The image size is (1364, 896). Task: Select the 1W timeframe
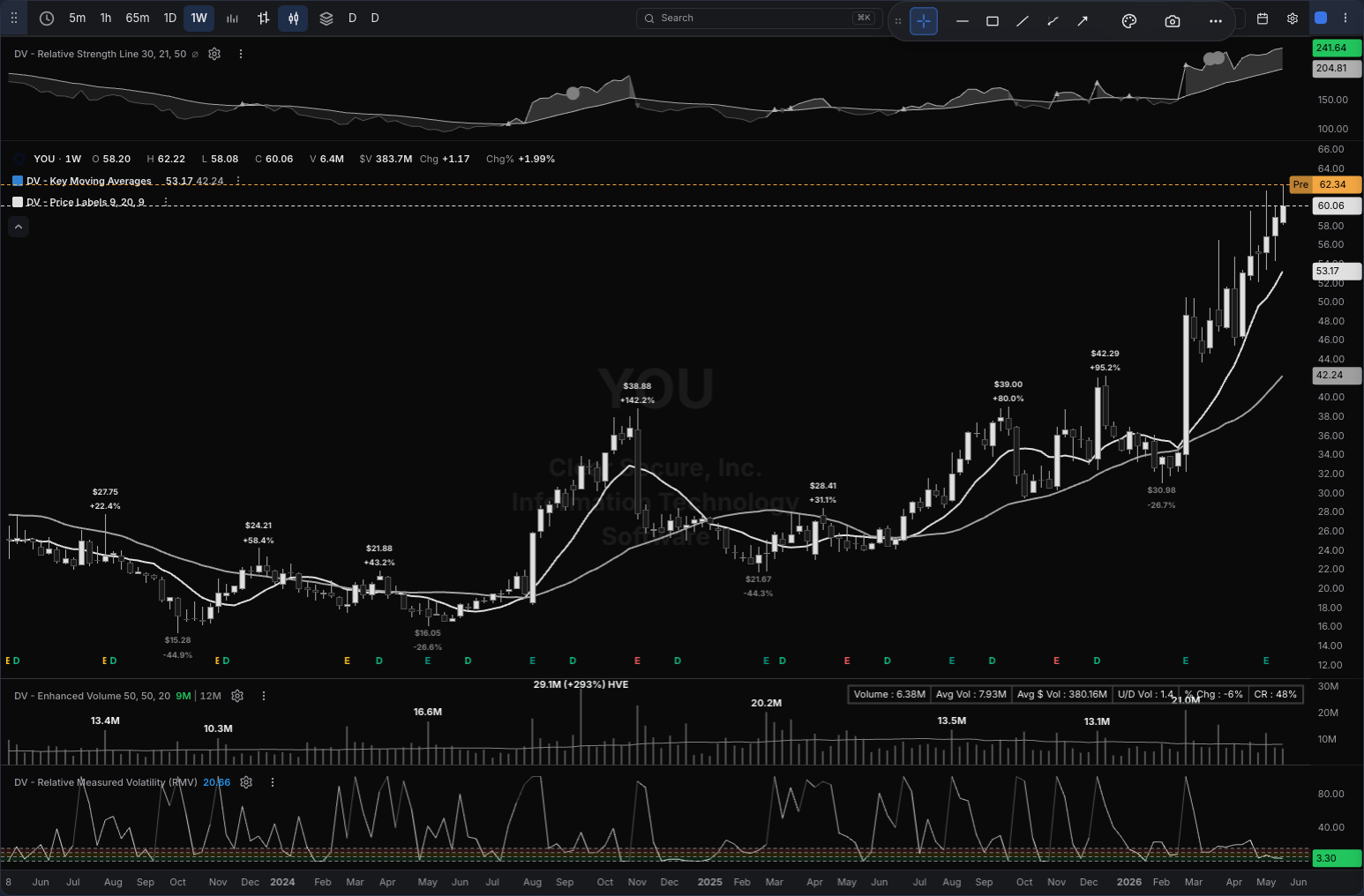(x=199, y=18)
